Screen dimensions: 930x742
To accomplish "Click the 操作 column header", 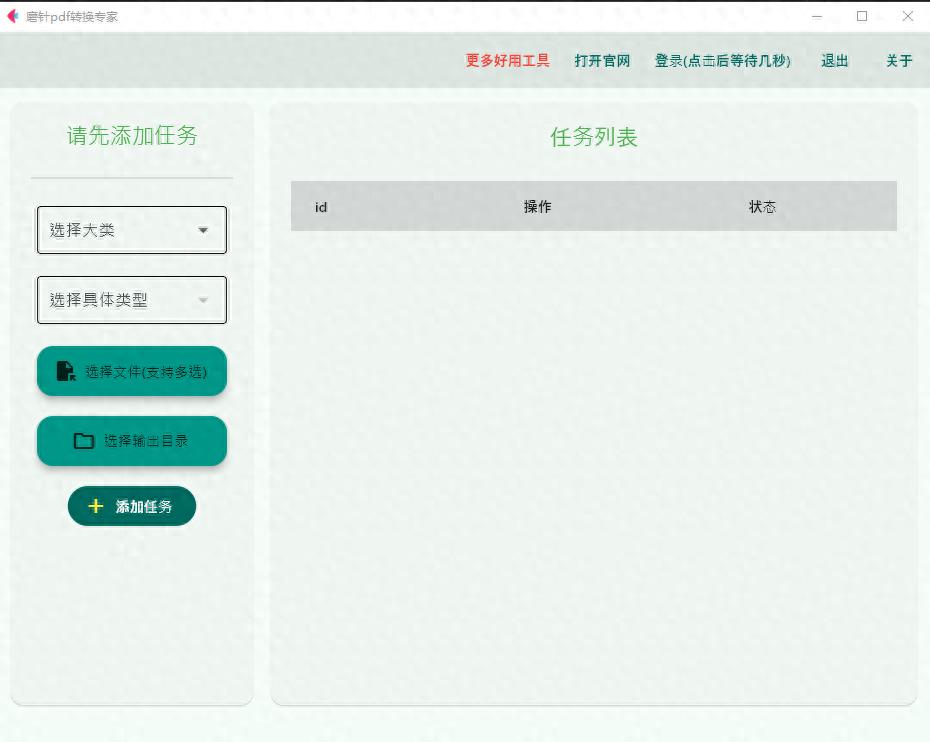I will [x=538, y=207].
